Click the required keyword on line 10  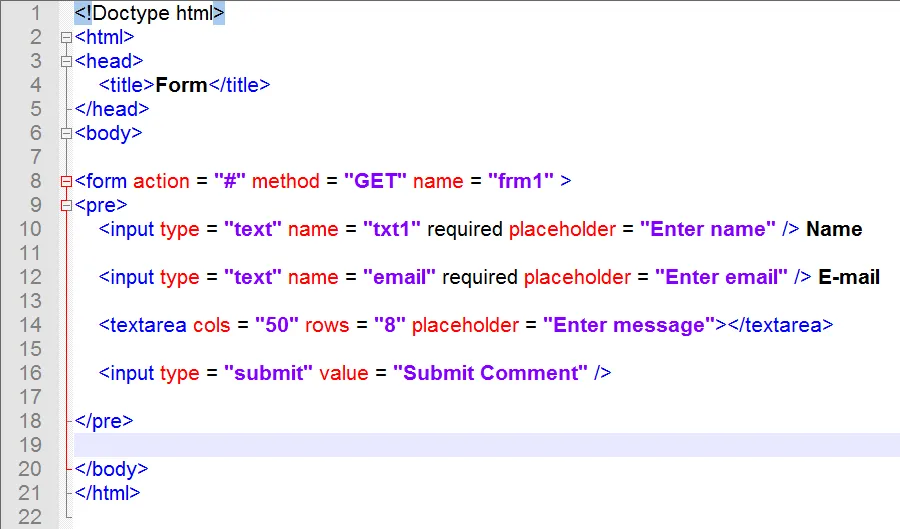(465, 229)
